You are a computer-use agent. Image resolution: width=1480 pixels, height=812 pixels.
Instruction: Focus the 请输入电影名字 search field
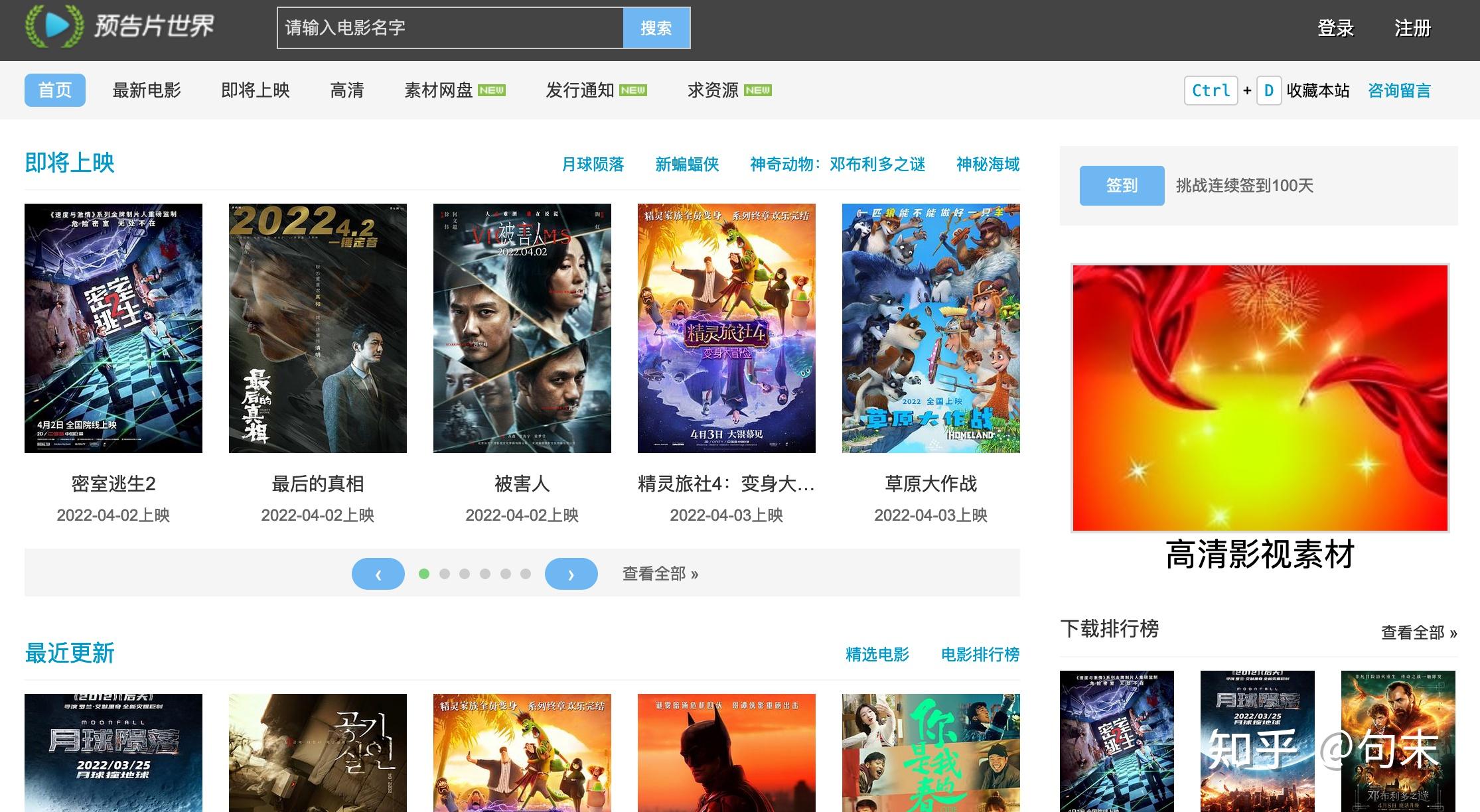tap(450, 28)
